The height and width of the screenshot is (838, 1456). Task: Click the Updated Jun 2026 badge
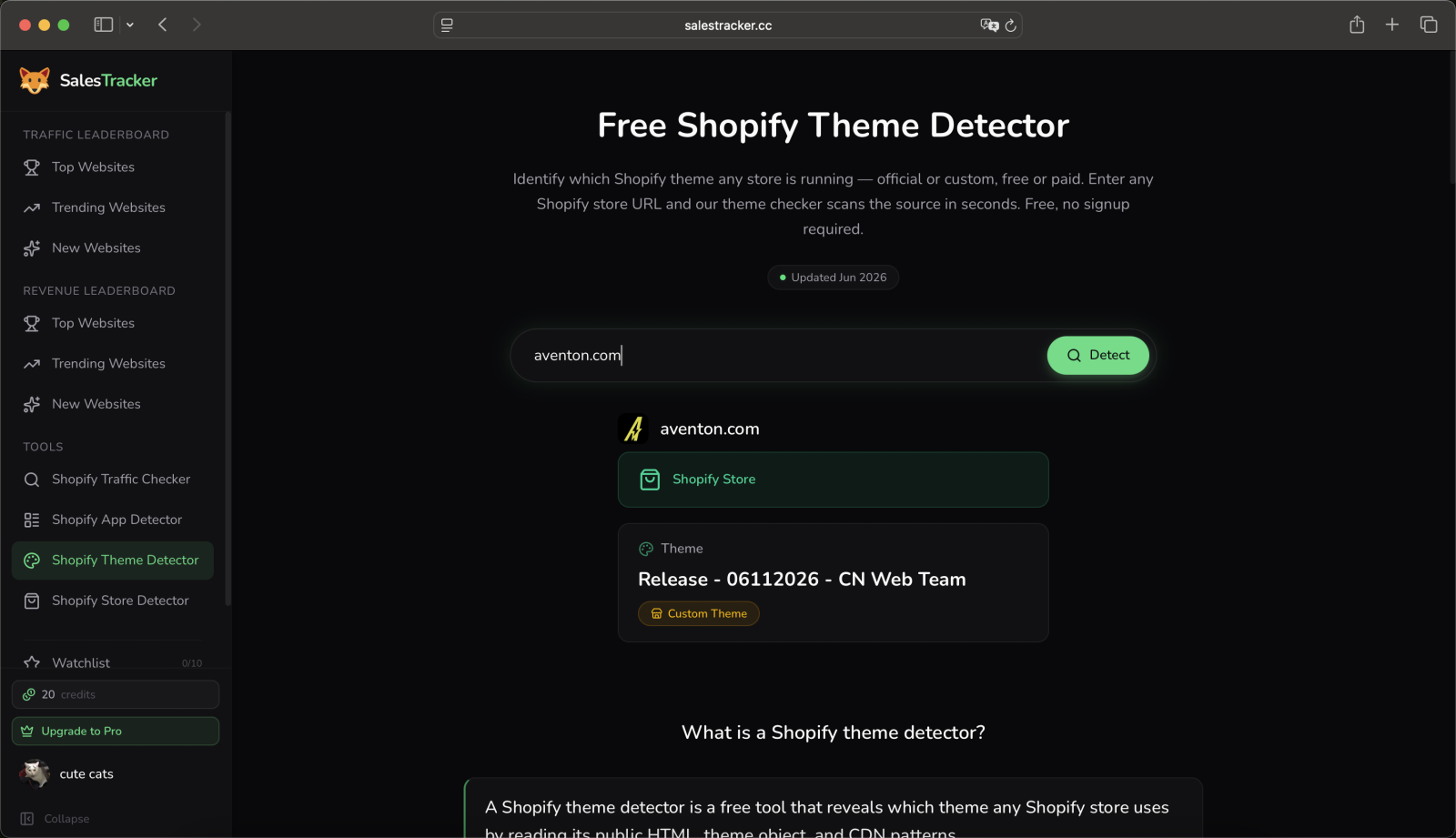click(833, 278)
